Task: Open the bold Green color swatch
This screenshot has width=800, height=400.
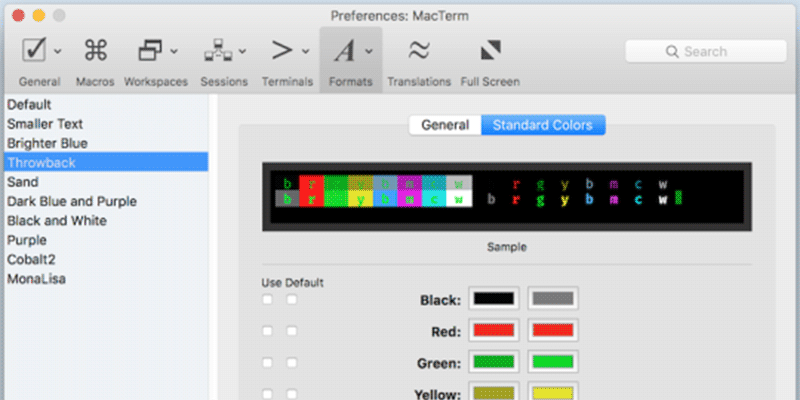Action: tap(553, 362)
